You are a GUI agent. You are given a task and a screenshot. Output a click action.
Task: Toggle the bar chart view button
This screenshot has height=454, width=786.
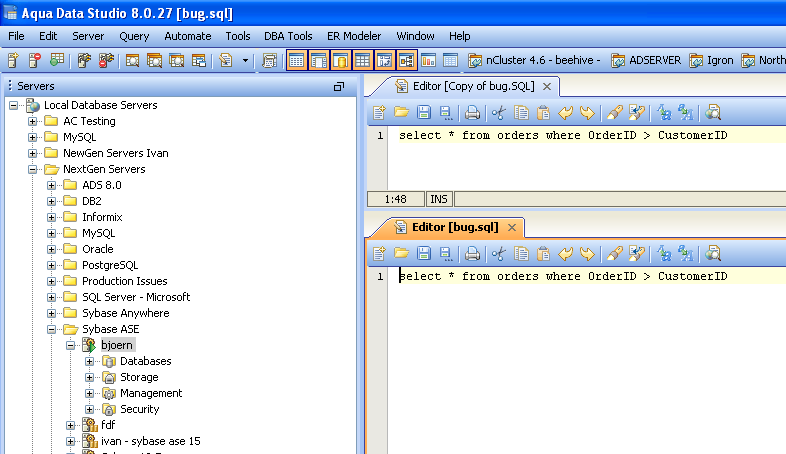coord(429,61)
